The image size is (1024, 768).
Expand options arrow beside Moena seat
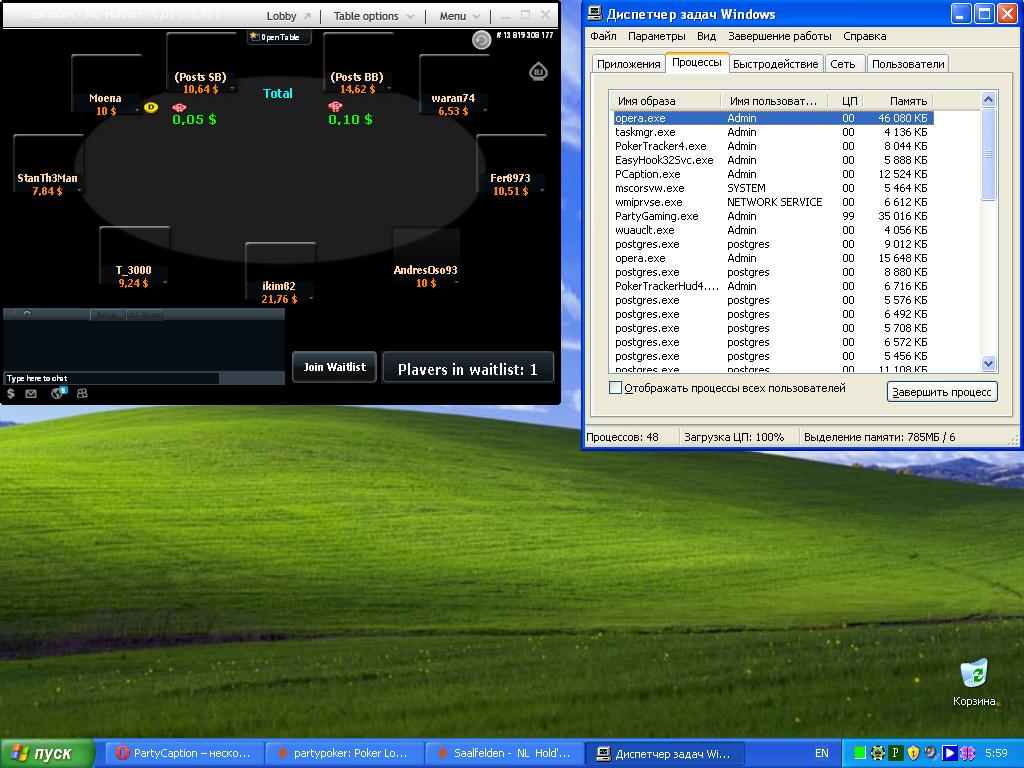point(136,110)
